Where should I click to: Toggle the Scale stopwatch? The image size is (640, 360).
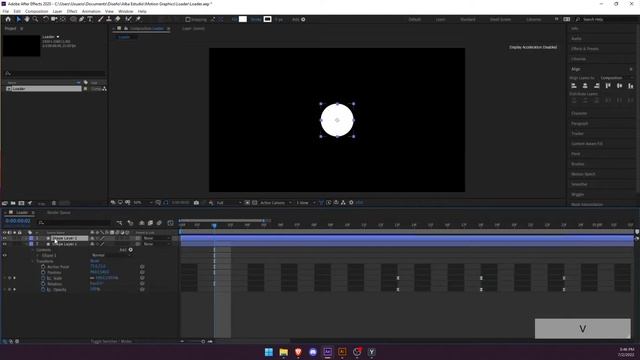coord(43,278)
